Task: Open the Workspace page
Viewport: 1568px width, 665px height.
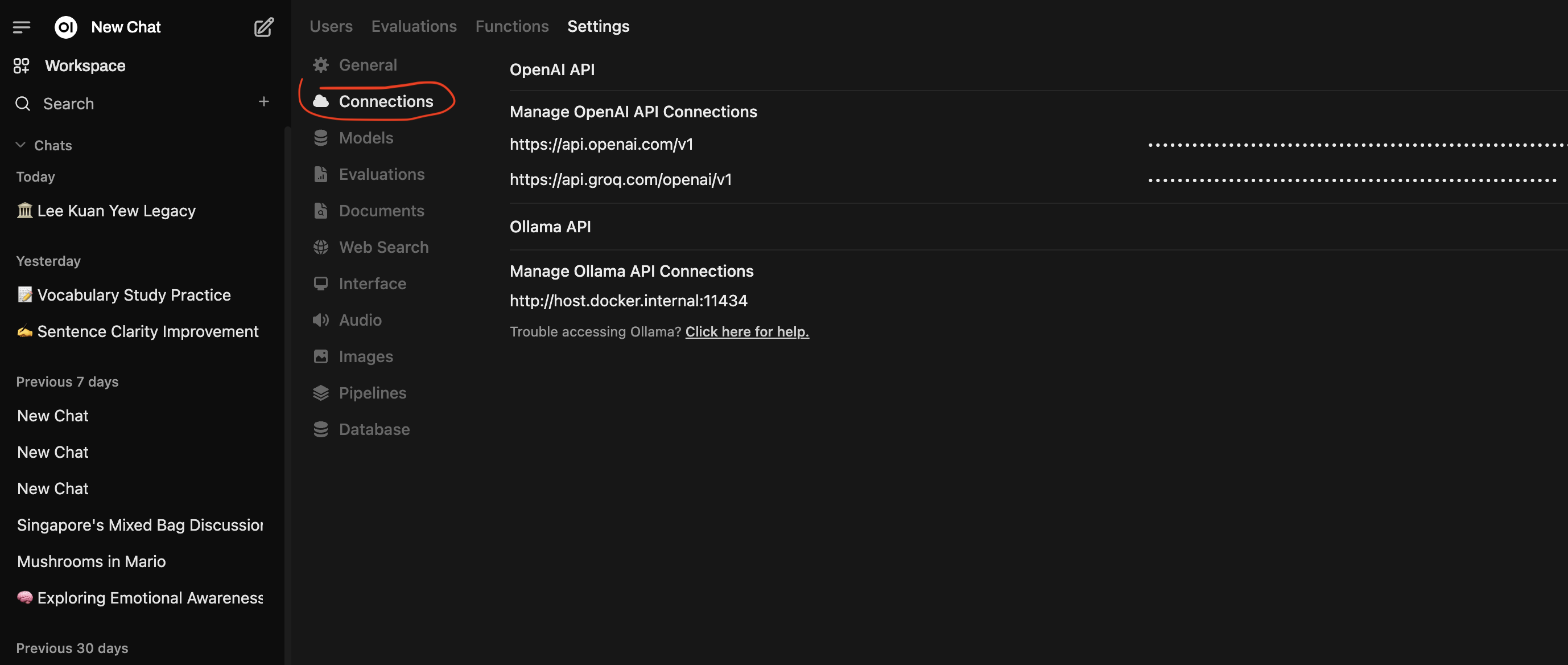Action: click(85, 66)
